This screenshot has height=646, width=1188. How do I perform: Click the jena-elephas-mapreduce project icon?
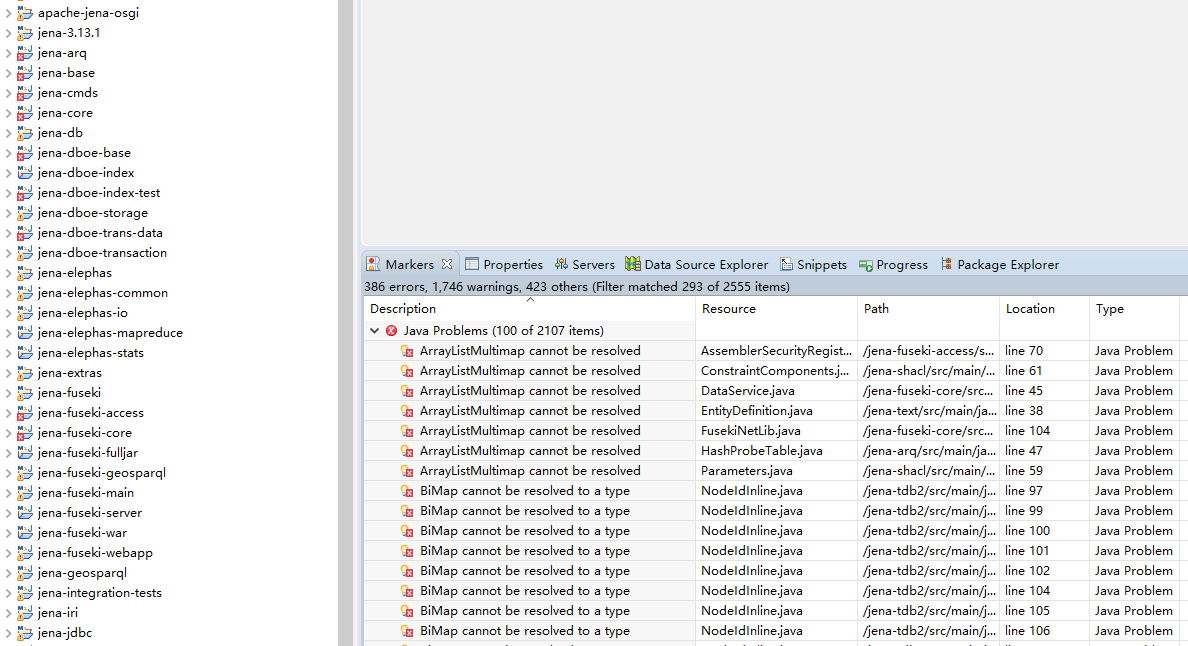pyautogui.click(x=25, y=333)
